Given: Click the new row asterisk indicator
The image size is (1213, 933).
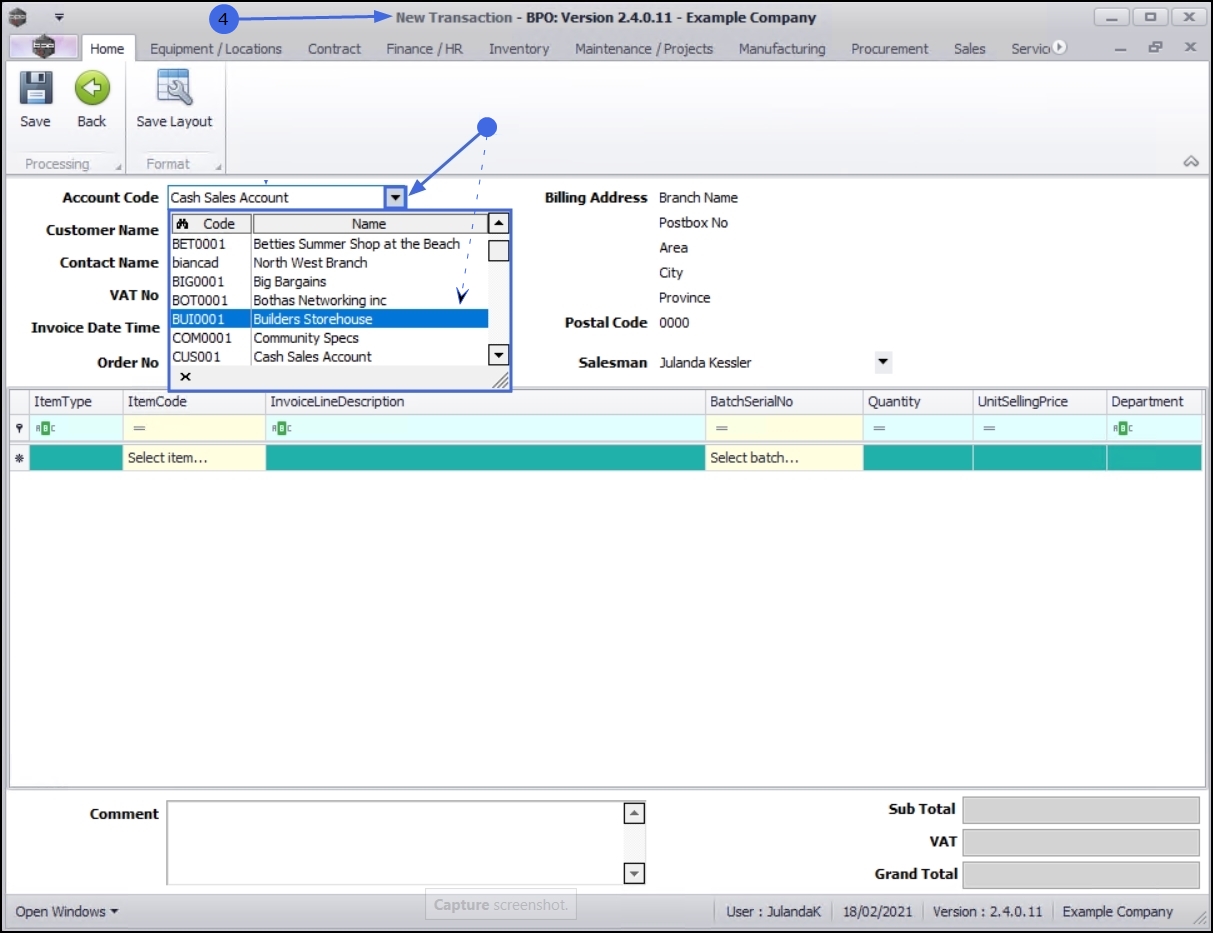Looking at the screenshot, I should coord(19,458).
